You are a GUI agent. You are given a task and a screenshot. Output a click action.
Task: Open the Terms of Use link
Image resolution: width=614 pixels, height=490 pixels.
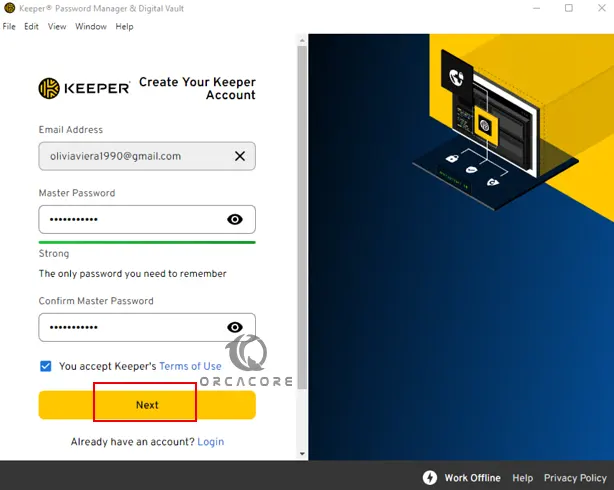point(190,366)
